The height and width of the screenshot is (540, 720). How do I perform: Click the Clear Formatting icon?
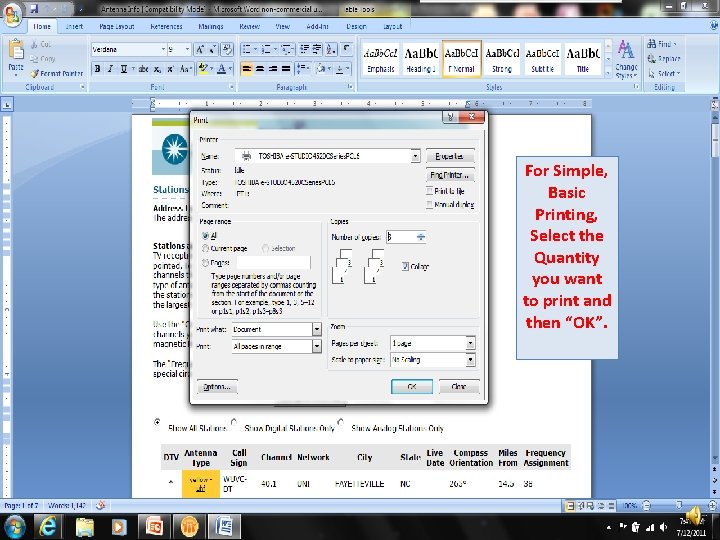click(x=227, y=49)
